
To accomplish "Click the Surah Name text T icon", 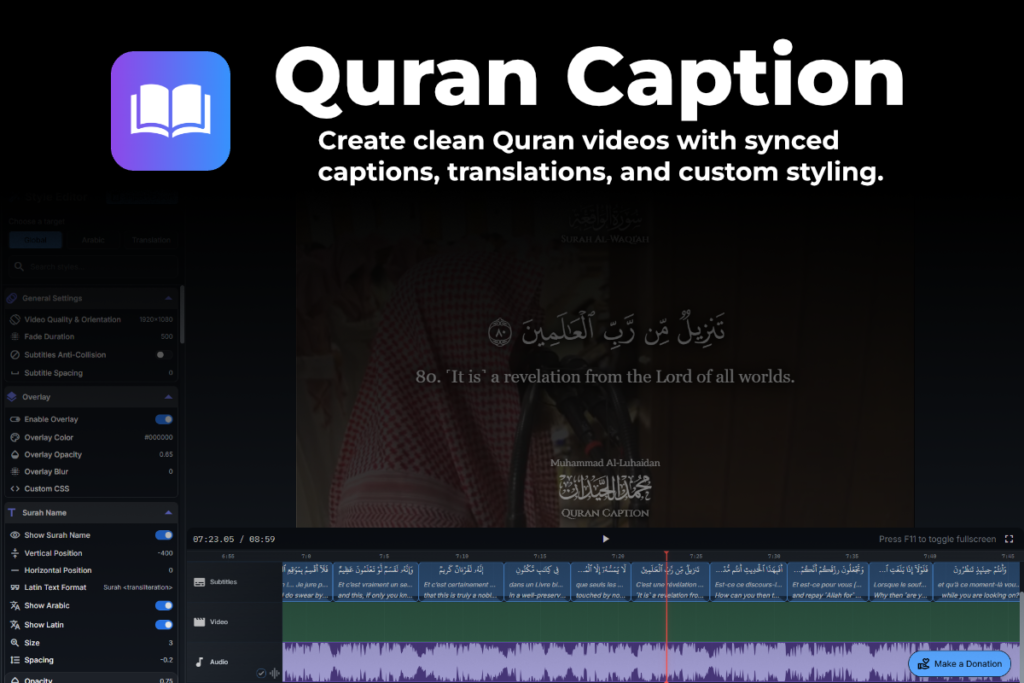I will point(12,513).
